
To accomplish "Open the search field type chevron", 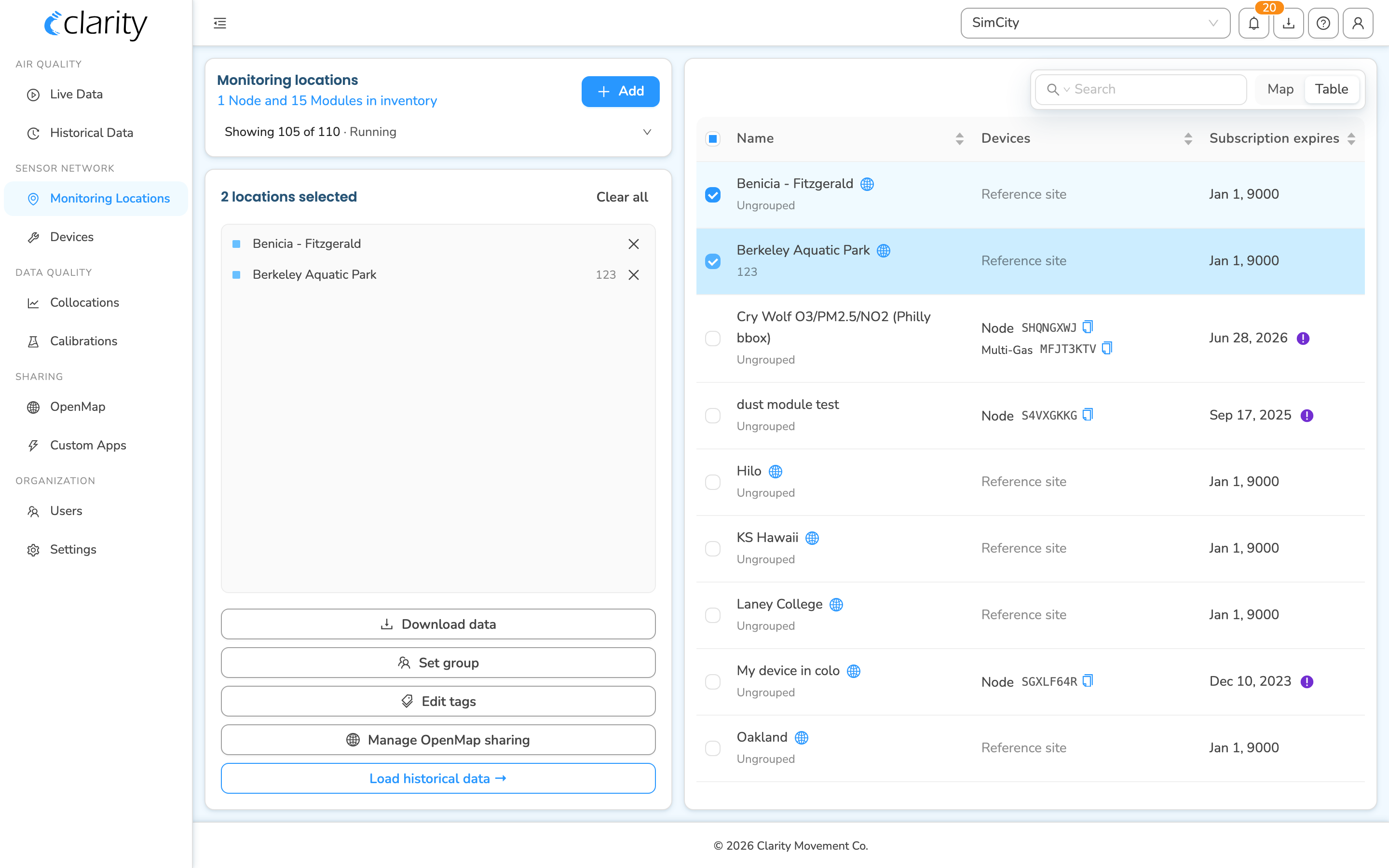I will (x=1066, y=90).
